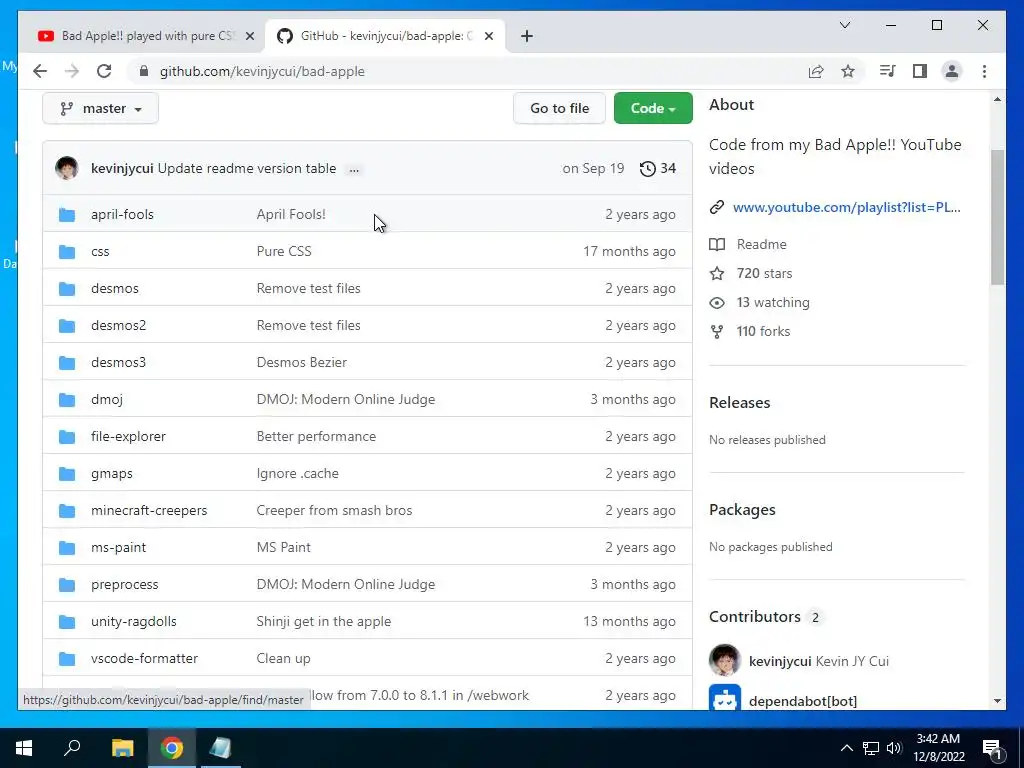Open the 720 stars link
Image resolution: width=1024 pixels, height=768 pixels.
click(x=764, y=273)
